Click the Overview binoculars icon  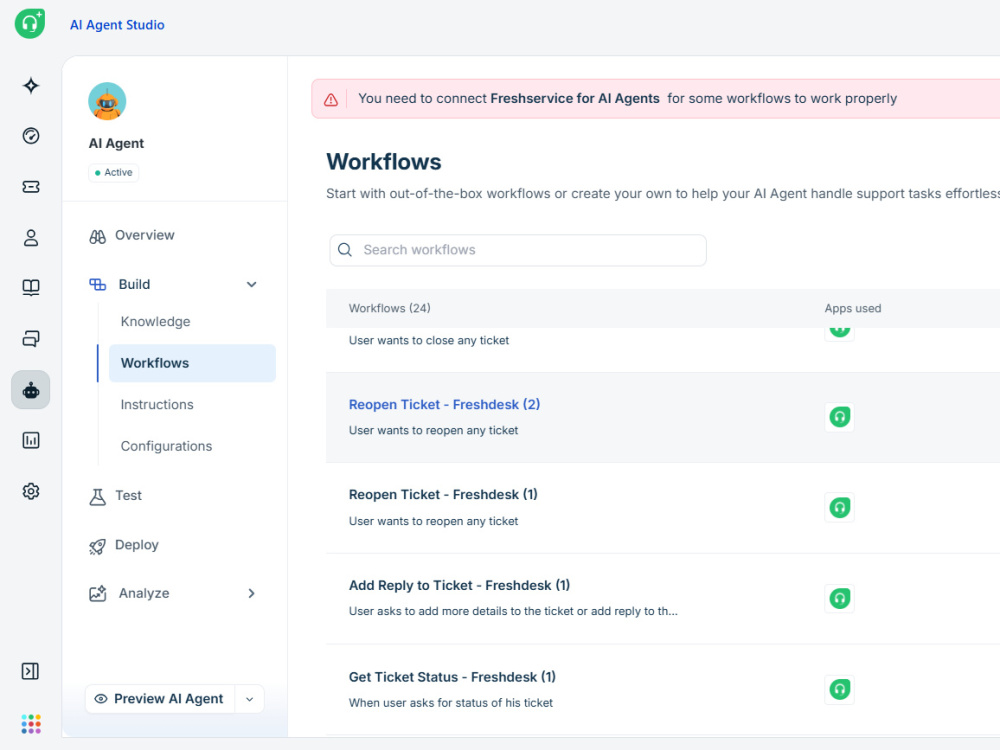[x=98, y=237]
